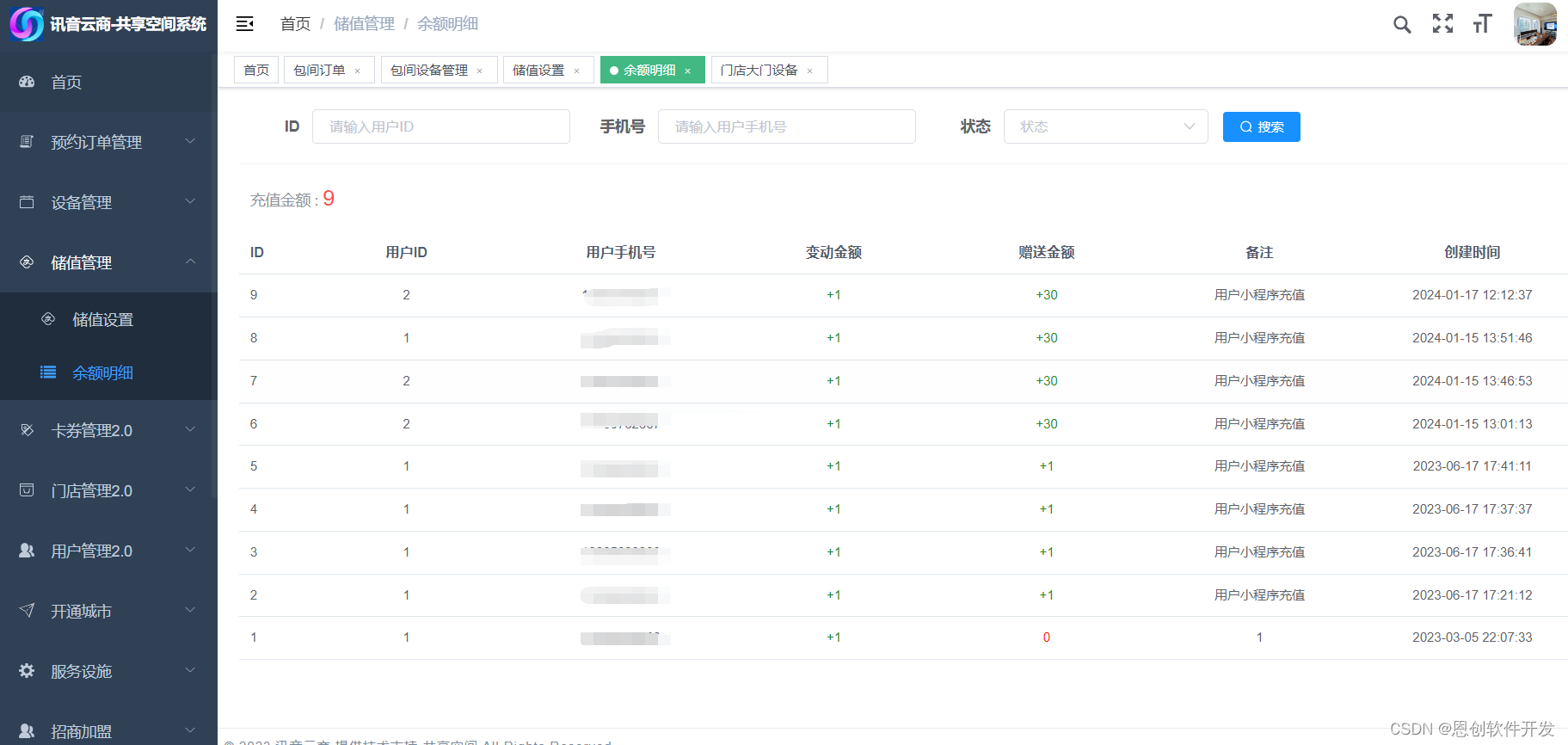Click 储值管理 in the breadcrumb
The width and height of the screenshot is (1568, 745).
(364, 24)
